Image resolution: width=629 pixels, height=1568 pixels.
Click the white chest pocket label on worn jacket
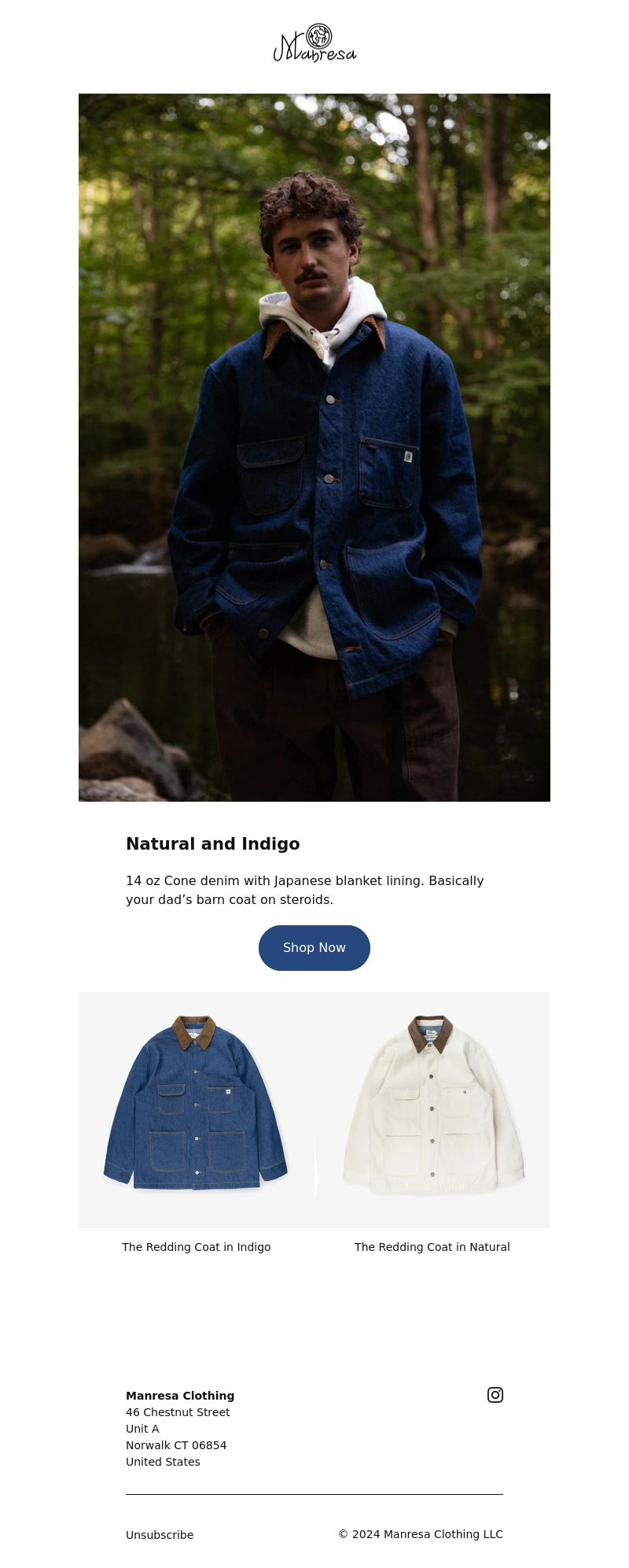(x=408, y=456)
